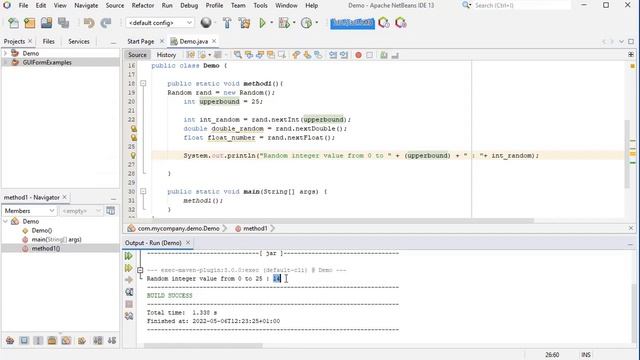Select Demo() constructor in Navigator
The height and width of the screenshot is (360, 640).
point(42,231)
